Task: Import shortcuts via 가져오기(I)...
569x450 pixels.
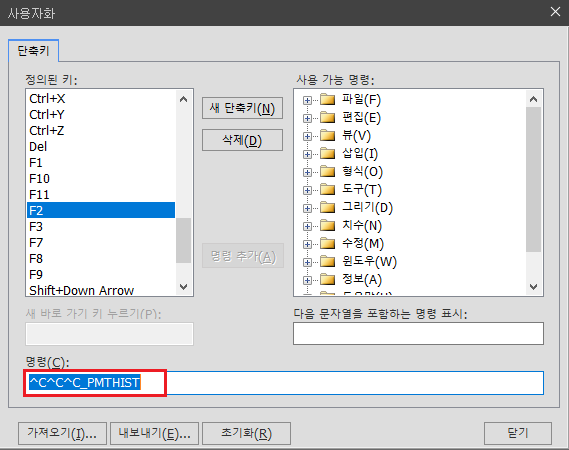Action: (62, 433)
